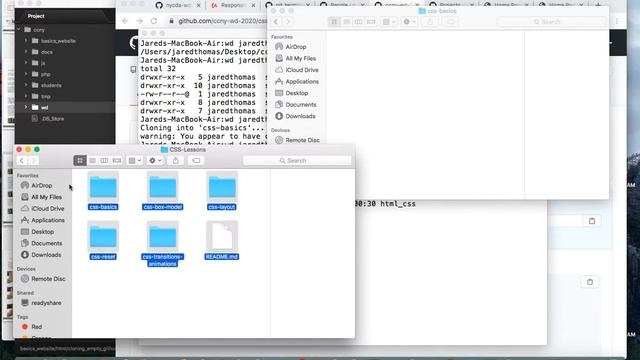
Task: Open the action gear menu in CSS-Lessons
Action: coord(155,160)
